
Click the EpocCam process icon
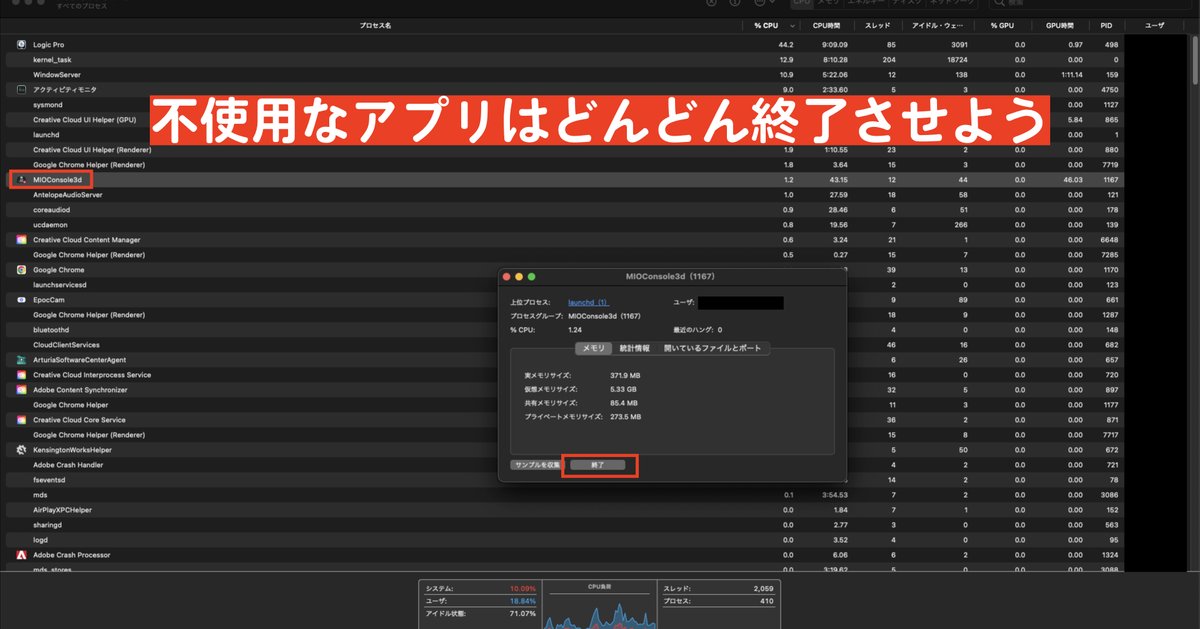click(21, 300)
